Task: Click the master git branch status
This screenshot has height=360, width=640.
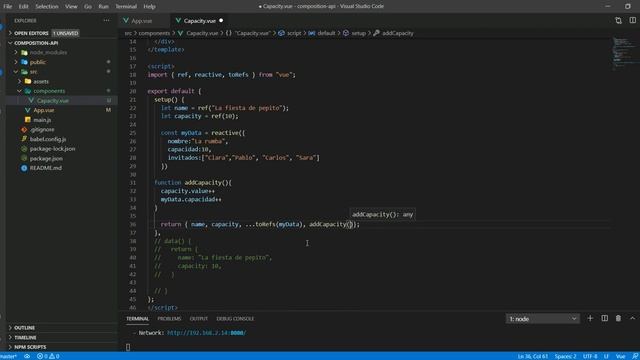Action: (9, 356)
